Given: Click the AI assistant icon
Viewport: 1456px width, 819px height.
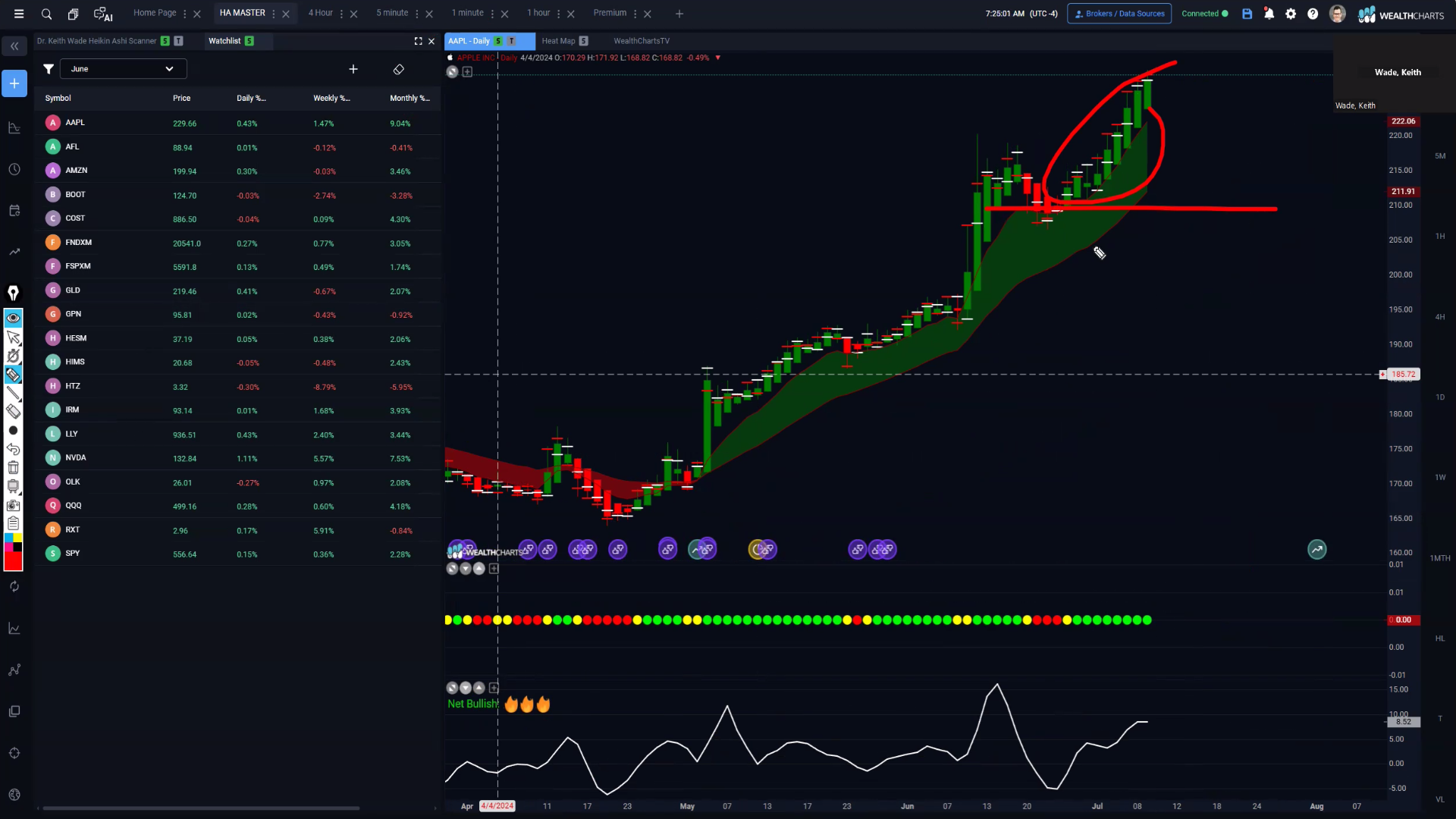Looking at the screenshot, I should click(x=103, y=14).
